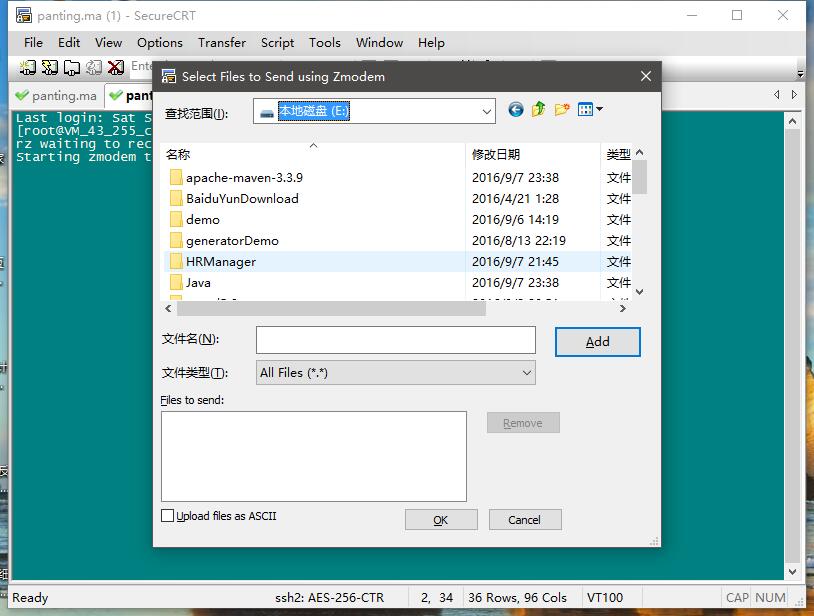Click the file list horizontal scrollbar thumb
Image resolution: width=814 pixels, height=616 pixels.
(331, 309)
